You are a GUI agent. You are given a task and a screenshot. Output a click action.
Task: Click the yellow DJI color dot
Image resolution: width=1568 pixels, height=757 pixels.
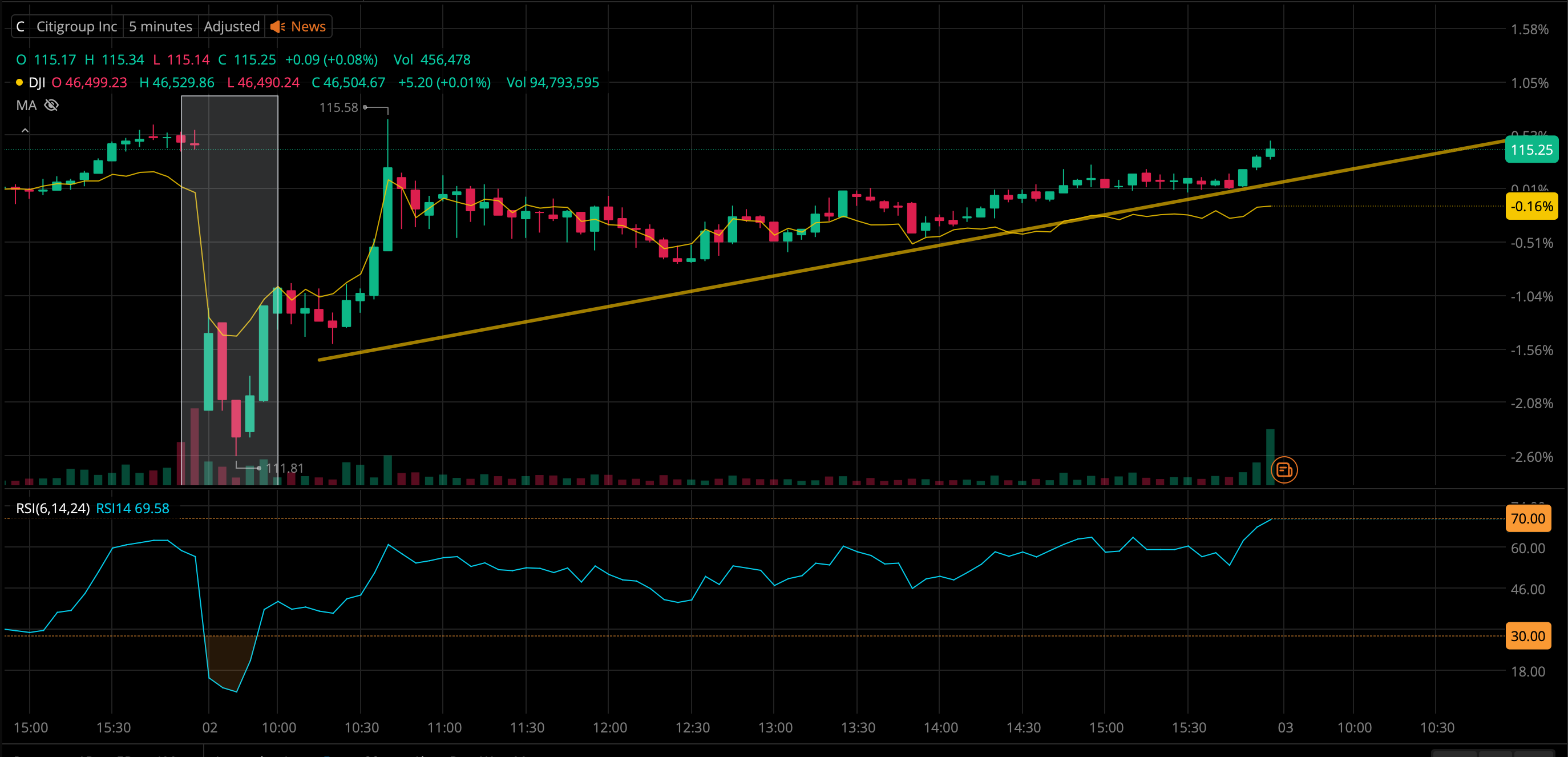[19, 83]
